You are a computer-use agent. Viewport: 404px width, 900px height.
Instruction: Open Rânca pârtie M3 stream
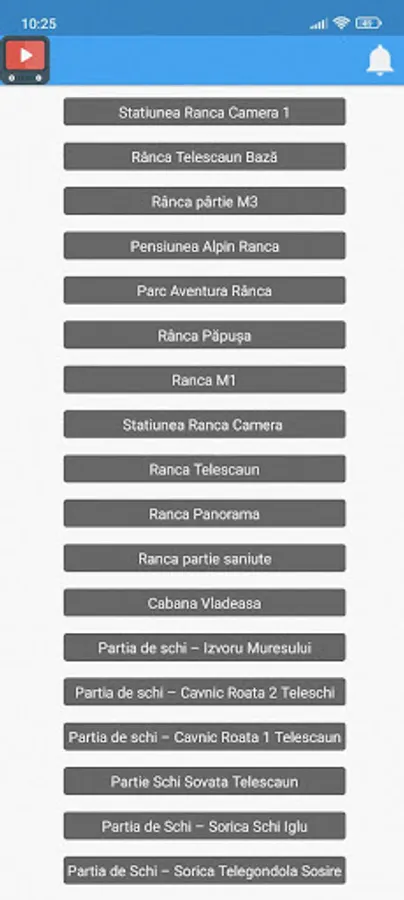204,201
